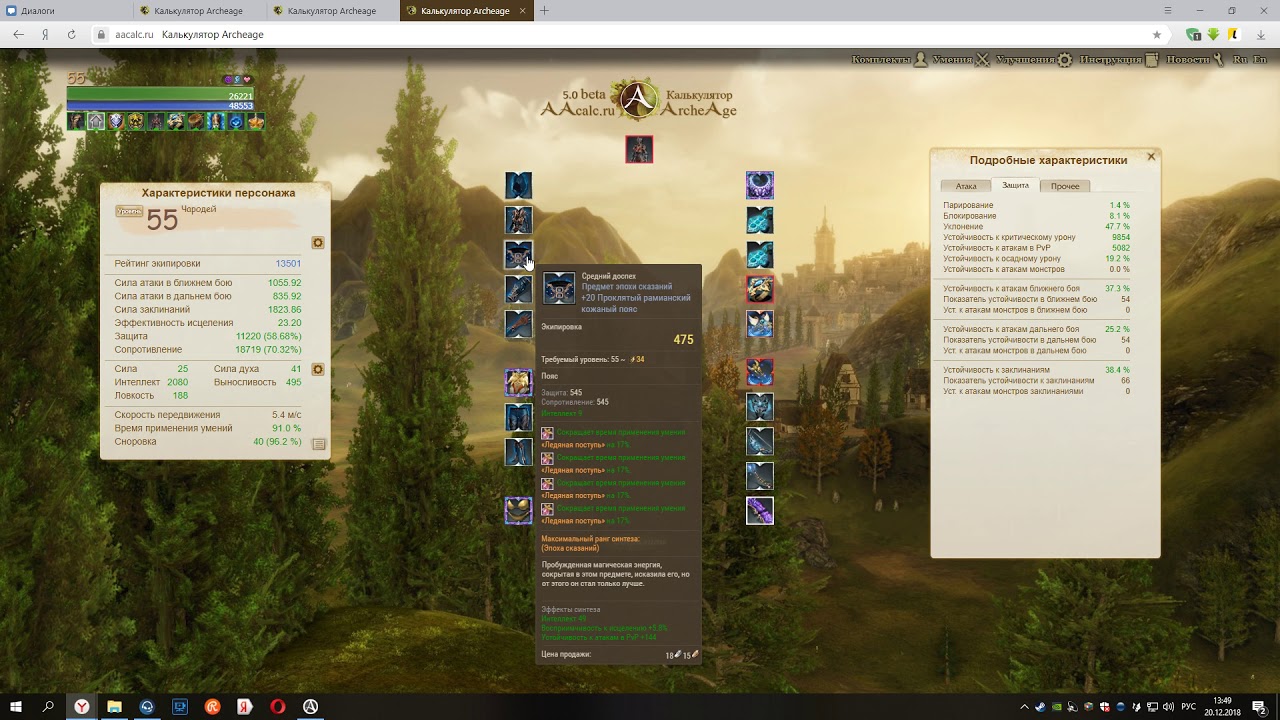The width and height of the screenshot is (1280, 720).
Task: Open the costume slot above the equipment columns
Action: point(639,149)
